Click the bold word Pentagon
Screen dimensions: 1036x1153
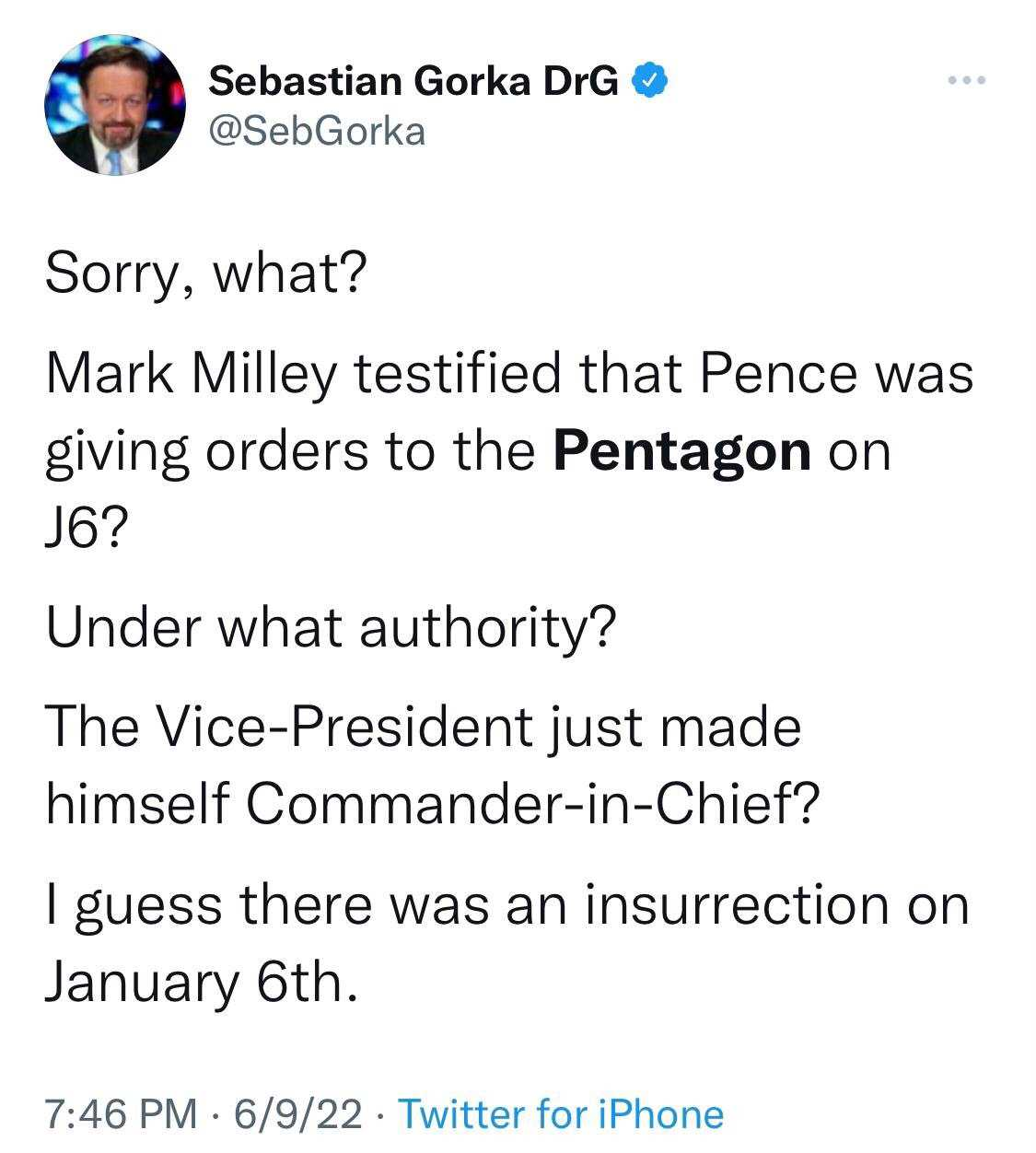point(682,451)
